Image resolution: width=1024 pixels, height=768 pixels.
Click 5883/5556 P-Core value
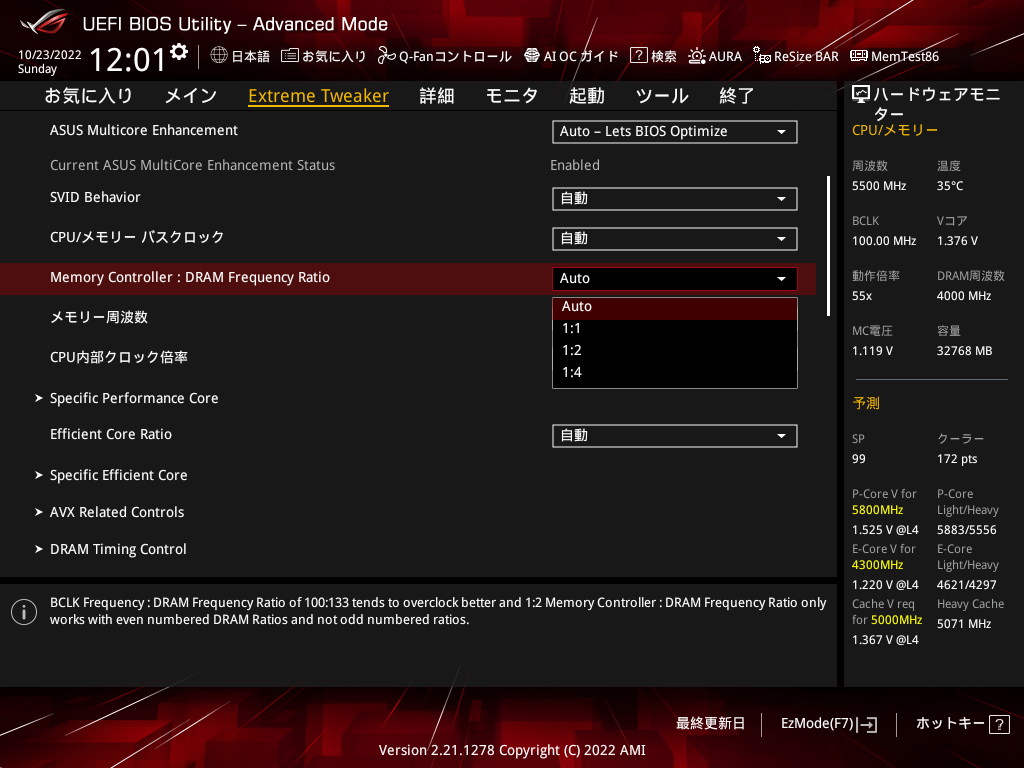[x=967, y=530]
